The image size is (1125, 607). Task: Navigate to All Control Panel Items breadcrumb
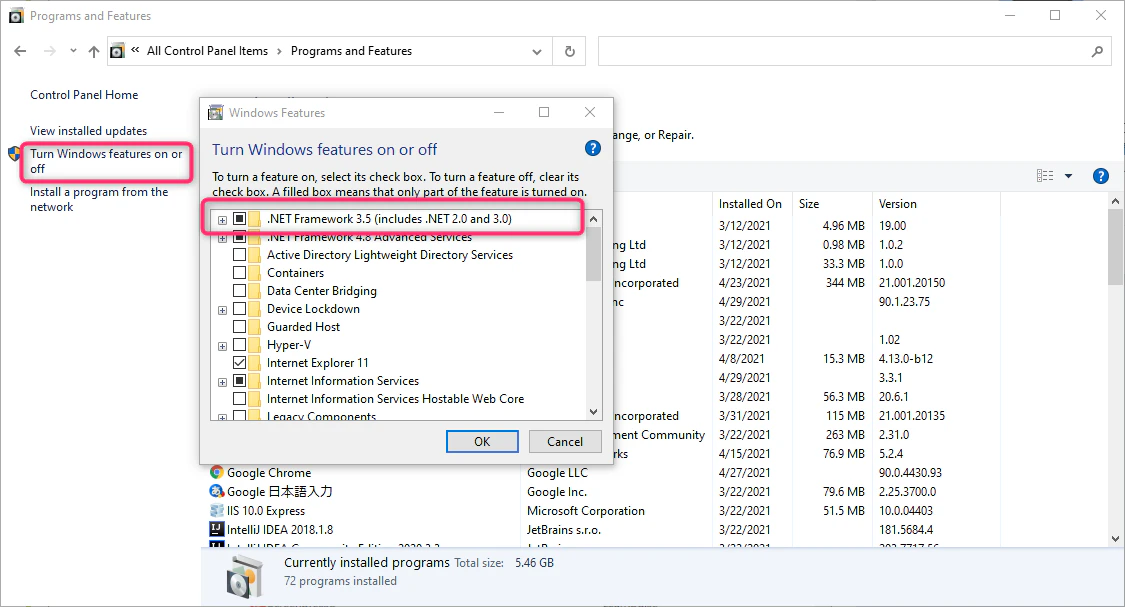coord(207,51)
